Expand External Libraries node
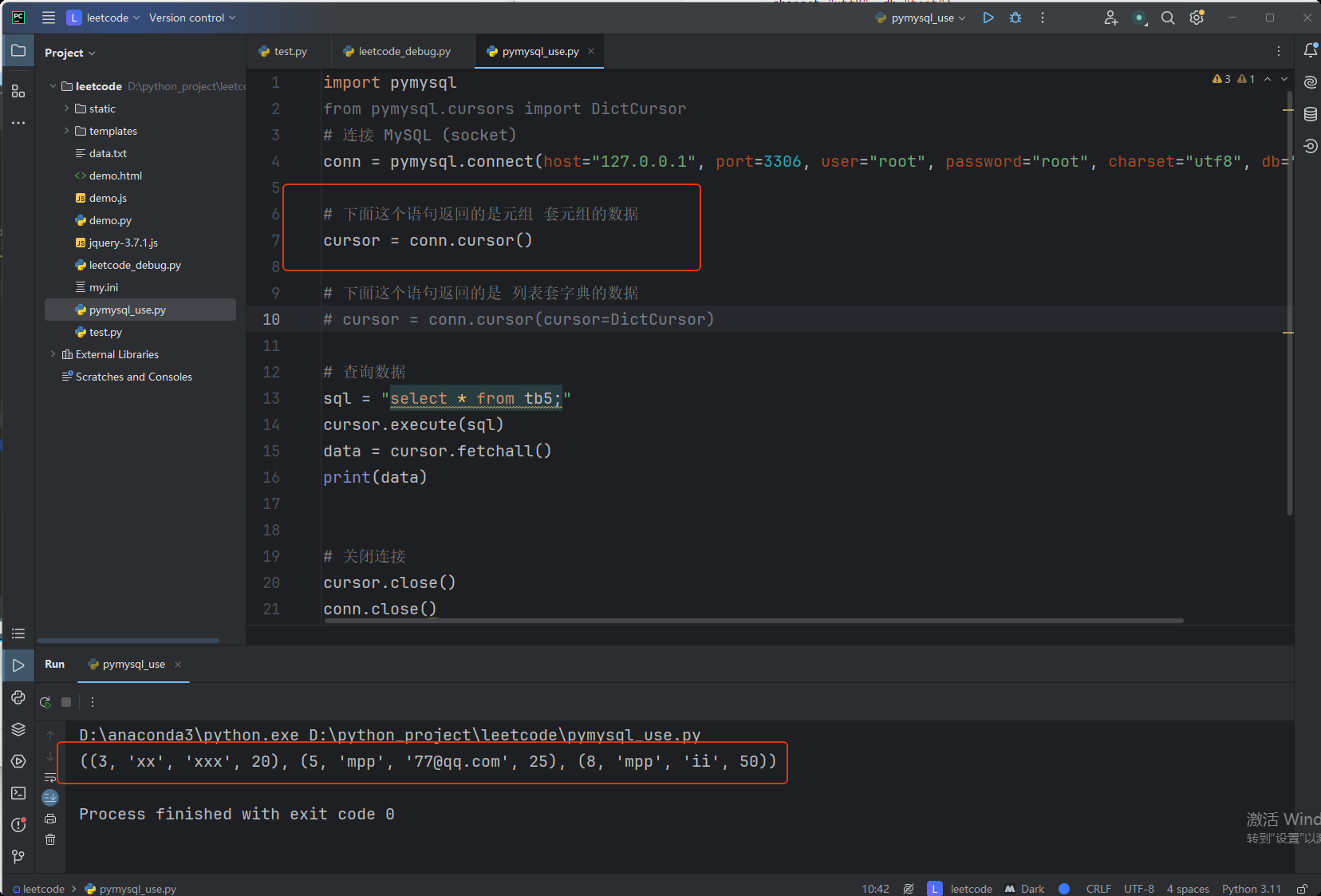The height and width of the screenshot is (896, 1321). (x=53, y=354)
